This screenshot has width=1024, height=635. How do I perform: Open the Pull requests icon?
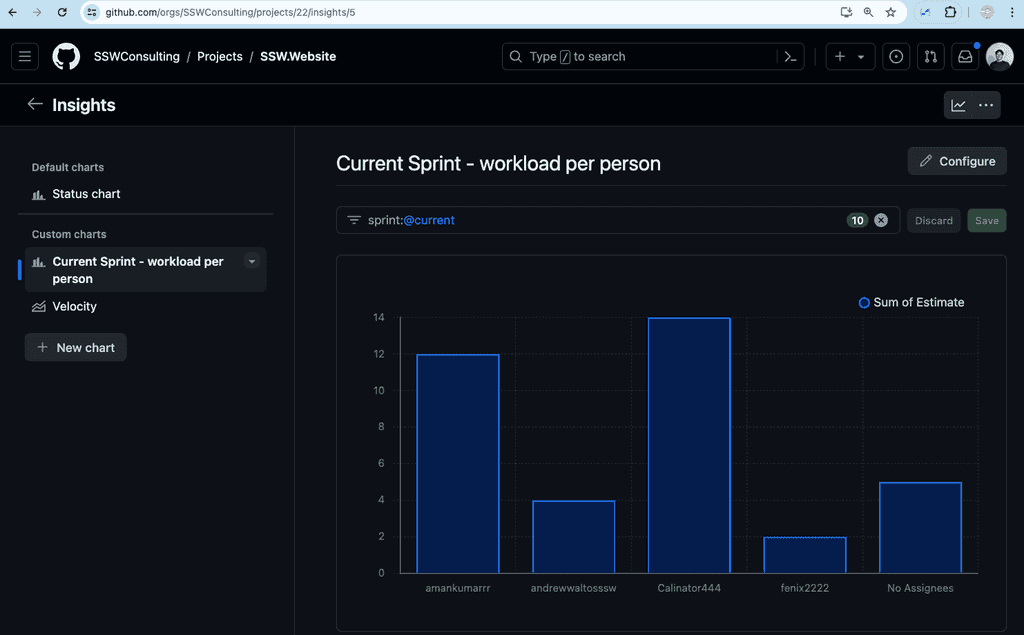pyautogui.click(x=930, y=56)
